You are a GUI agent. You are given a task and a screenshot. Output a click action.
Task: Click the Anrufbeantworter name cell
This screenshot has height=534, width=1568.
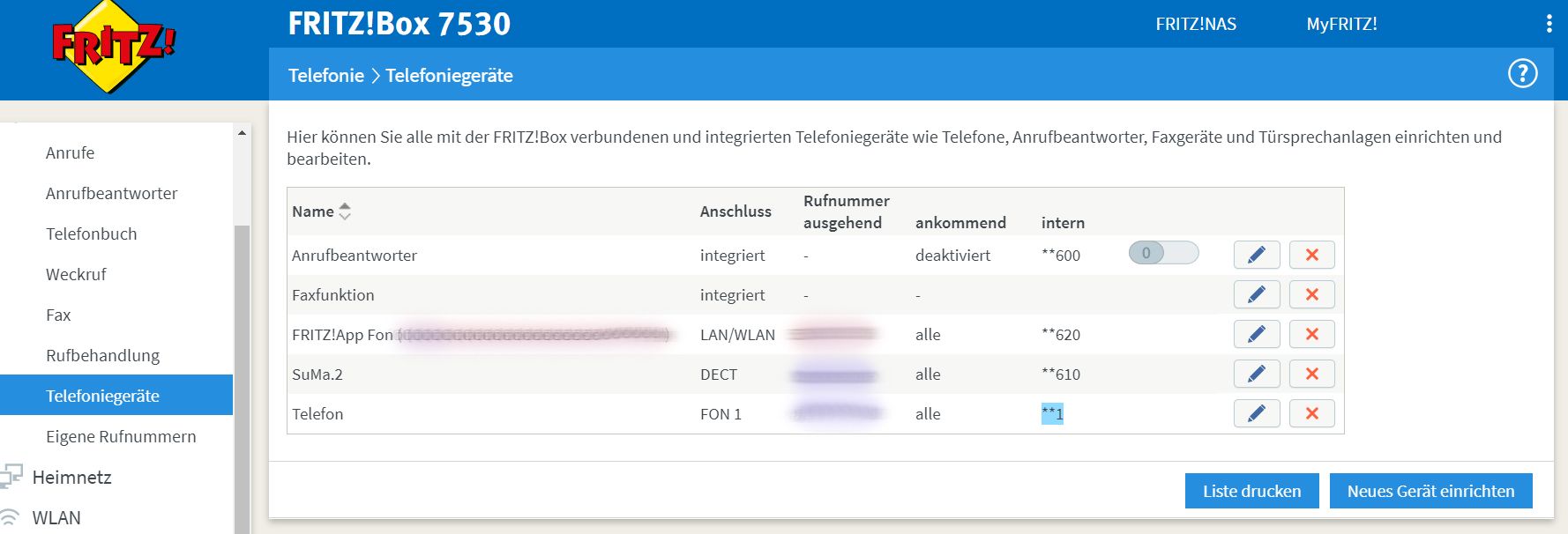[355, 255]
